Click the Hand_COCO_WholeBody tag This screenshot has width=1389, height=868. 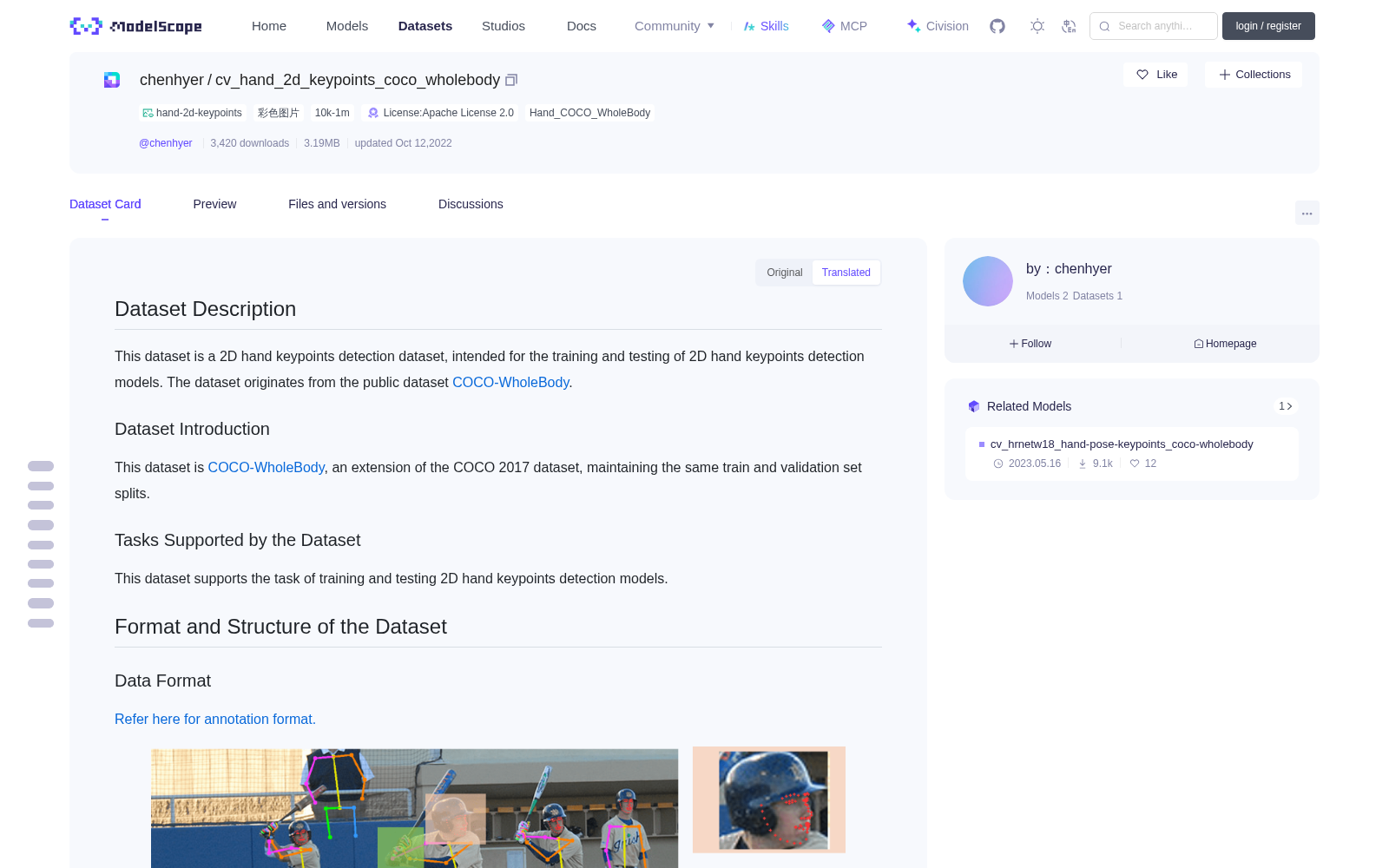(x=589, y=113)
